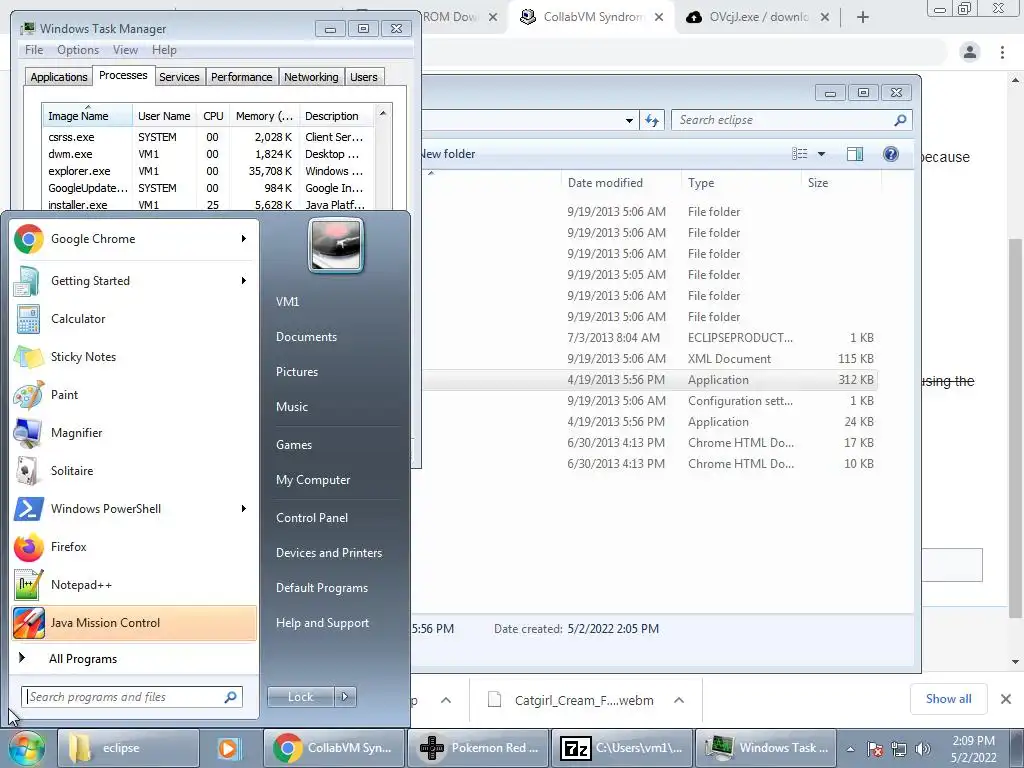The image size is (1024, 768).
Task: Click Search eclipse field
Action: click(x=792, y=120)
